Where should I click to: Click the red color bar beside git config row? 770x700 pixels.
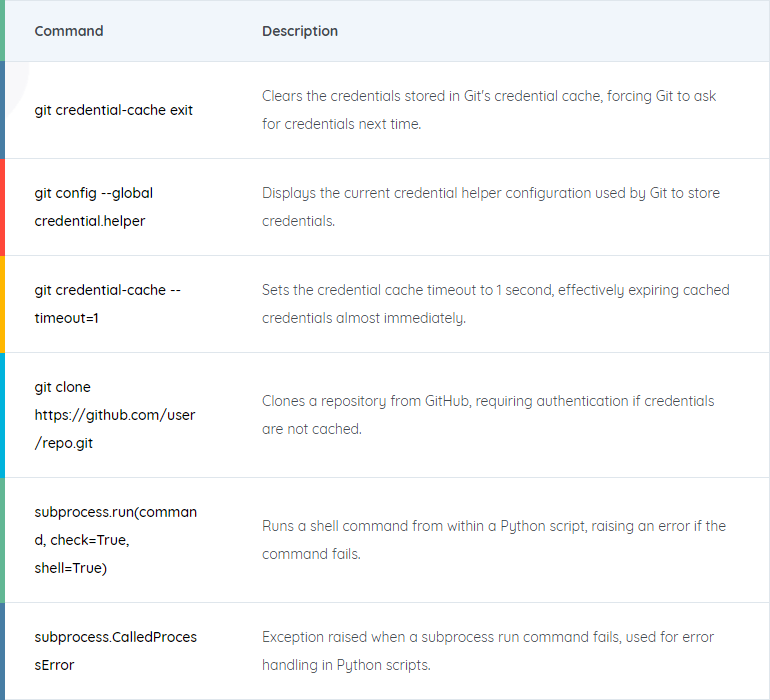[x=2, y=207]
